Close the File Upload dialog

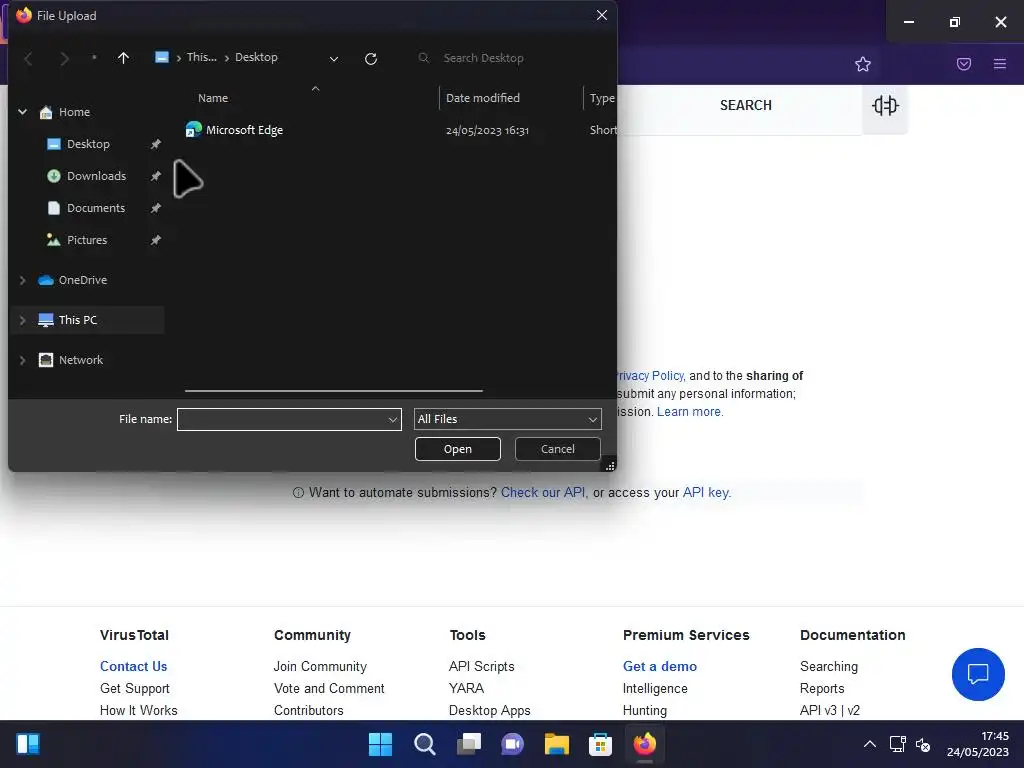(x=601, y=15)
